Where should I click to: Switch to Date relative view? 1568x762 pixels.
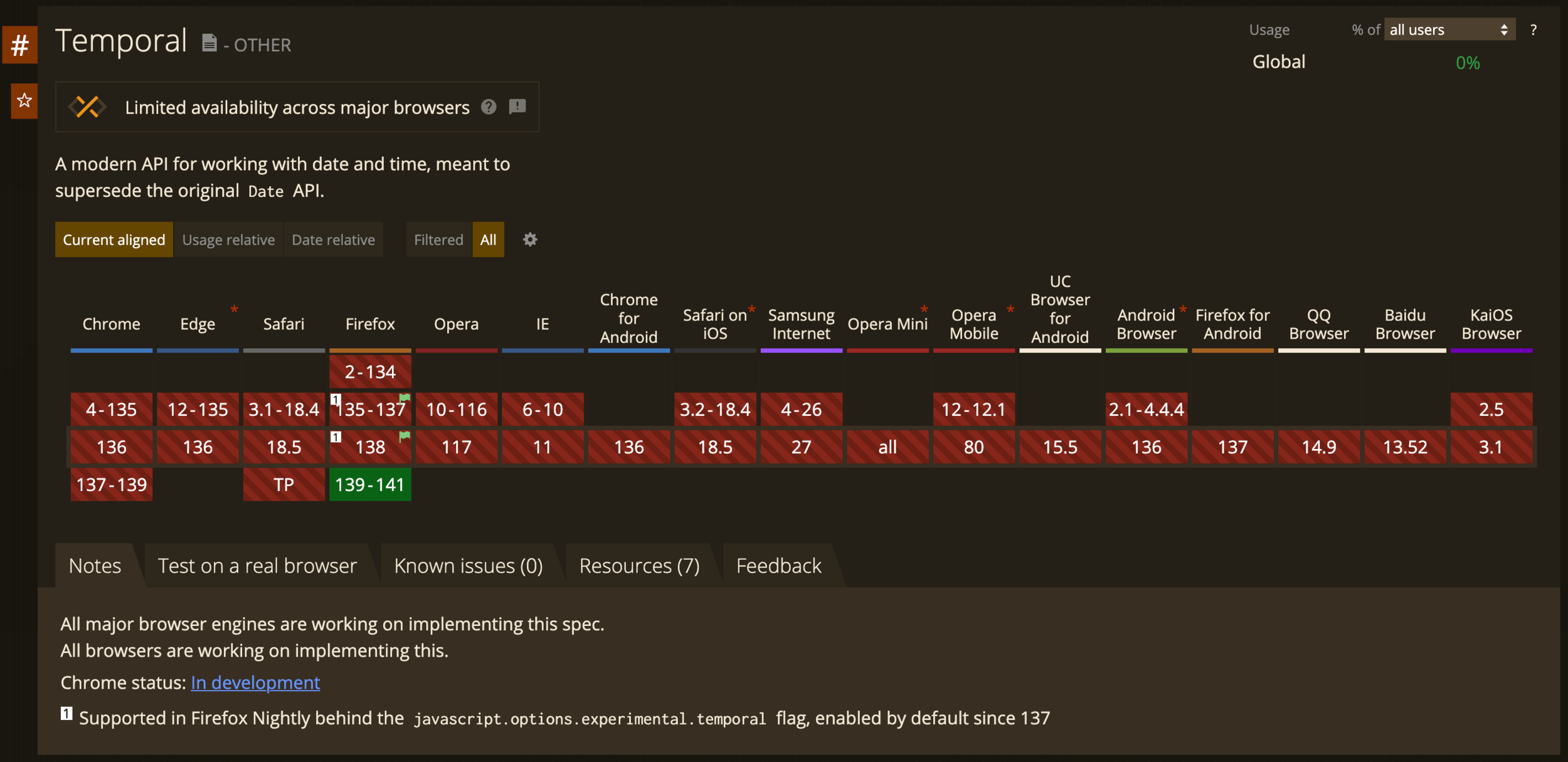point(333,240)
